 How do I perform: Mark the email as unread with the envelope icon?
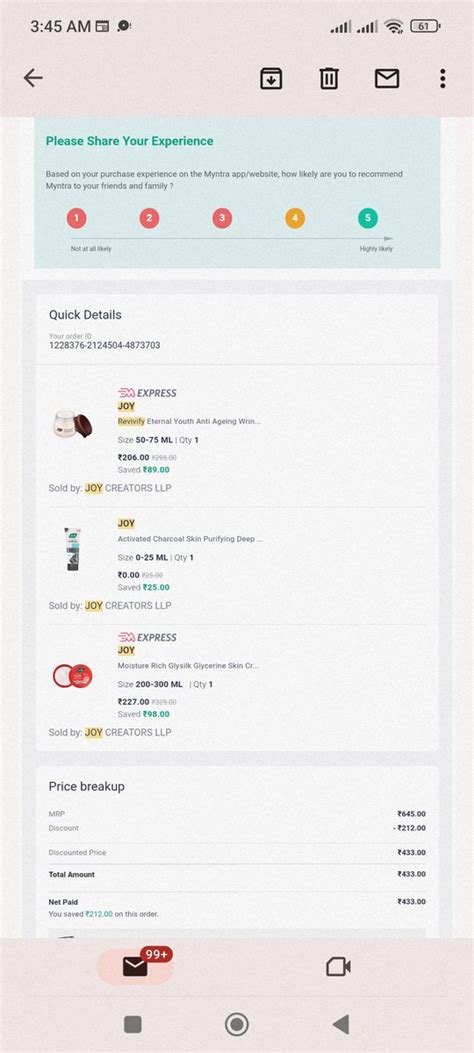point(387,79)
